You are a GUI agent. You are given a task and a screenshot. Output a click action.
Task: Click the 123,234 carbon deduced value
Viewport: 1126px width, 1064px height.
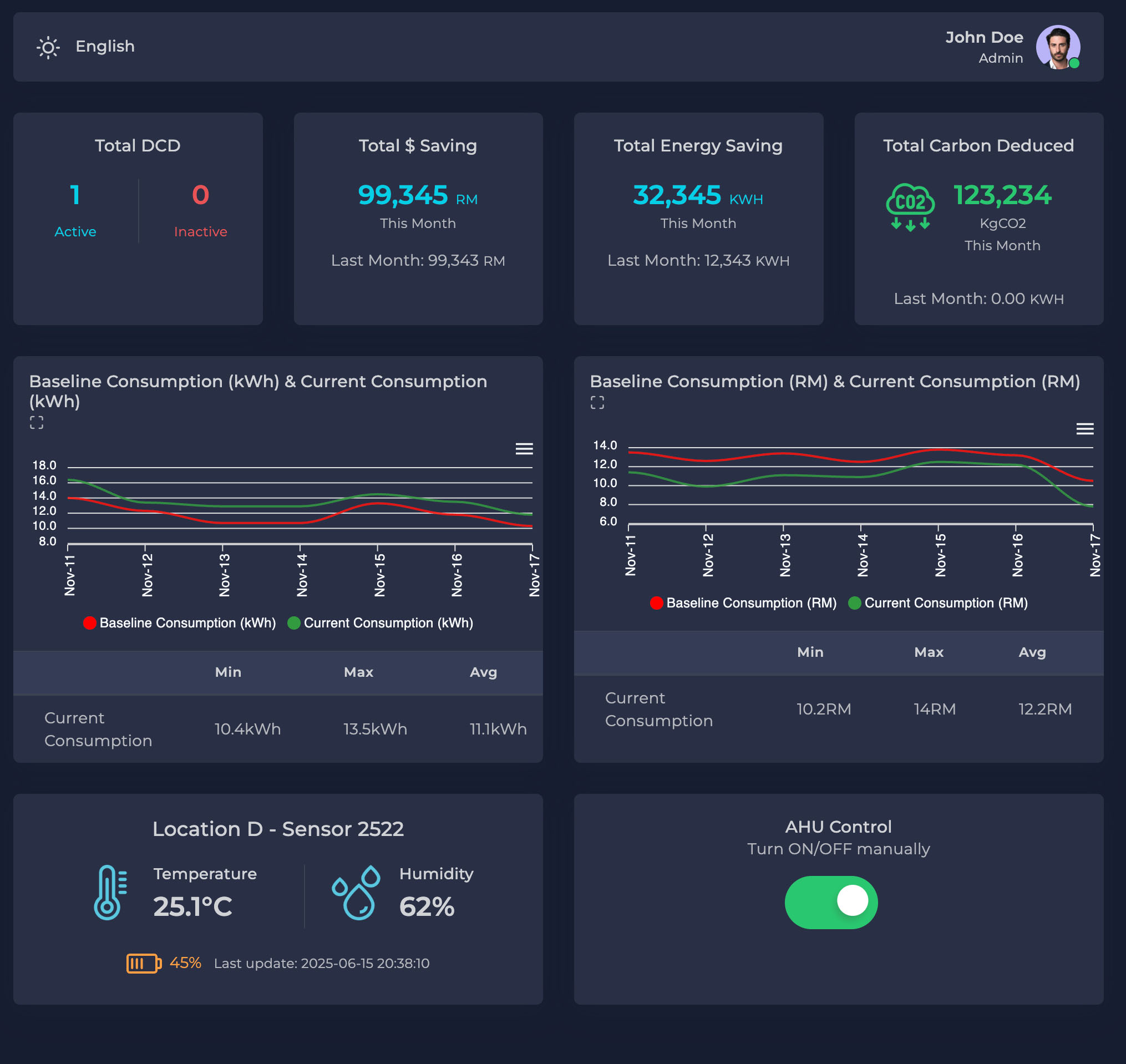coord(1002,196)
